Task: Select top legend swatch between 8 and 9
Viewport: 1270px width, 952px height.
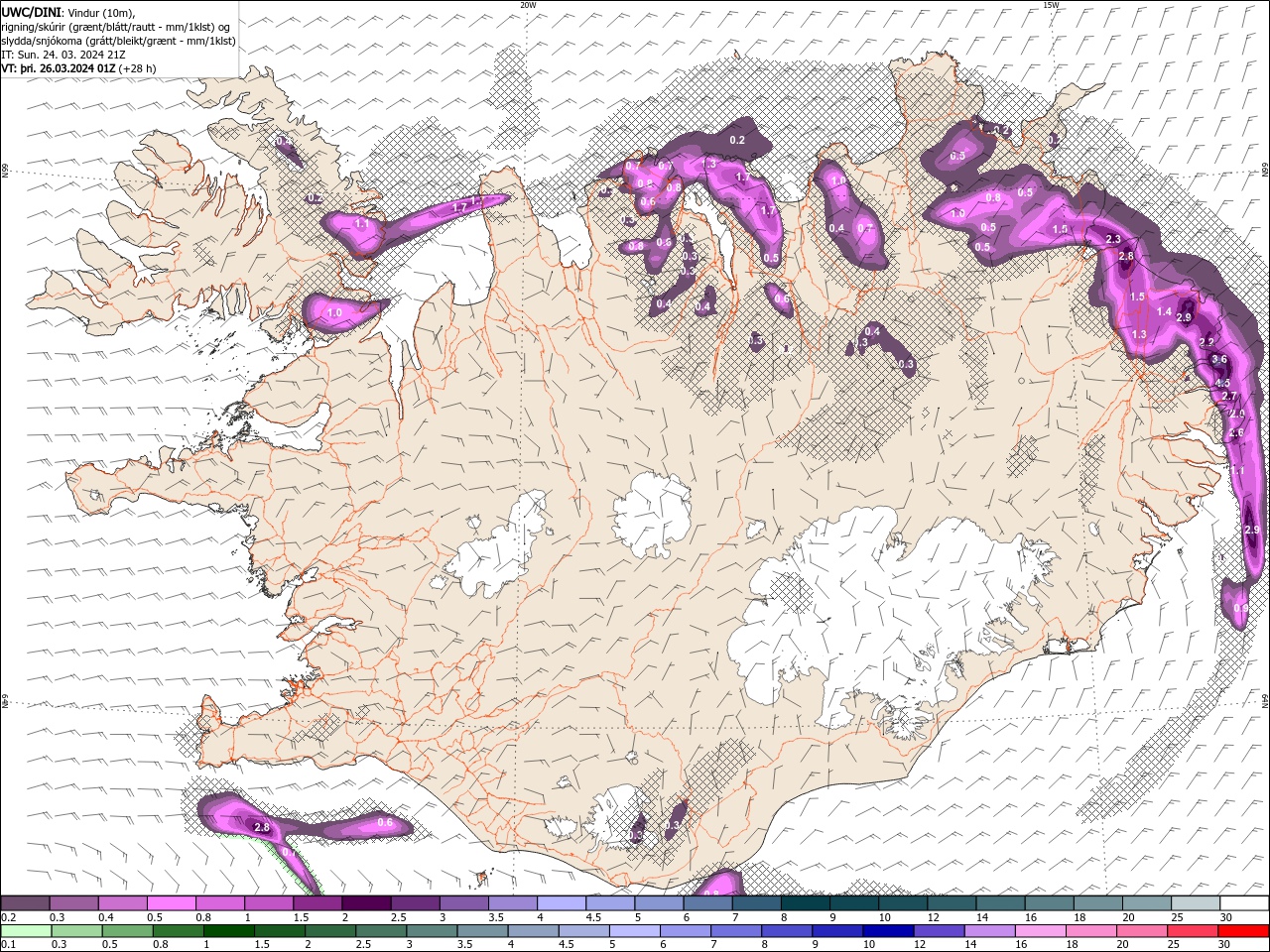Action: [806, 903]
